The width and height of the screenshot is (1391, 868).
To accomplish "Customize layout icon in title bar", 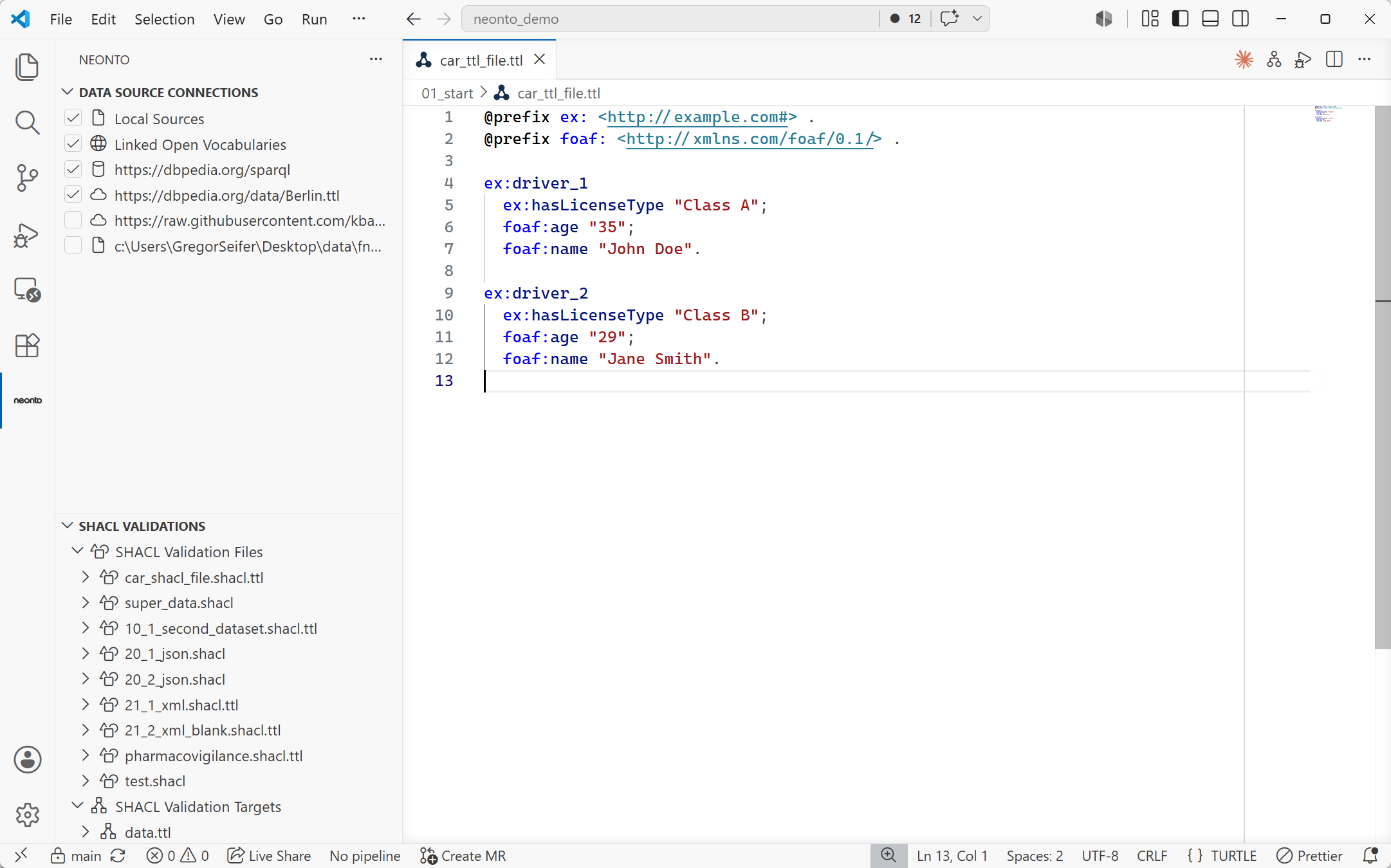I will [x=1150, y=19].
